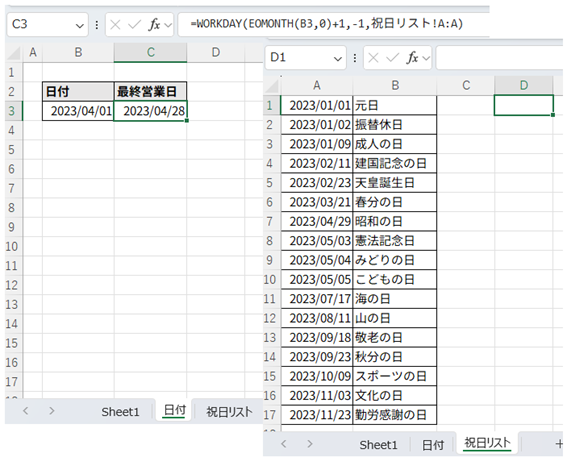Switch to 日付 tab in right window
Viewport: 567px width, 470px height.
(433, 445)
